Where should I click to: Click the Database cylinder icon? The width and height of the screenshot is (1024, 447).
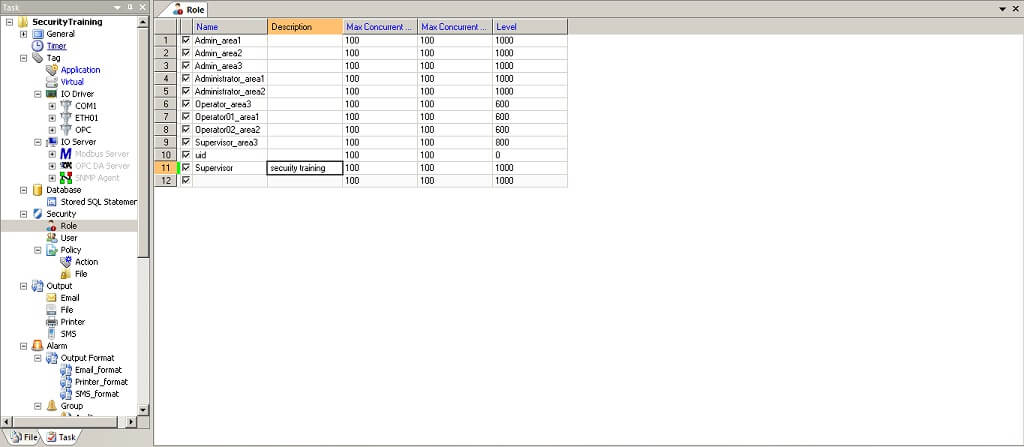click(x=37, y=190)
